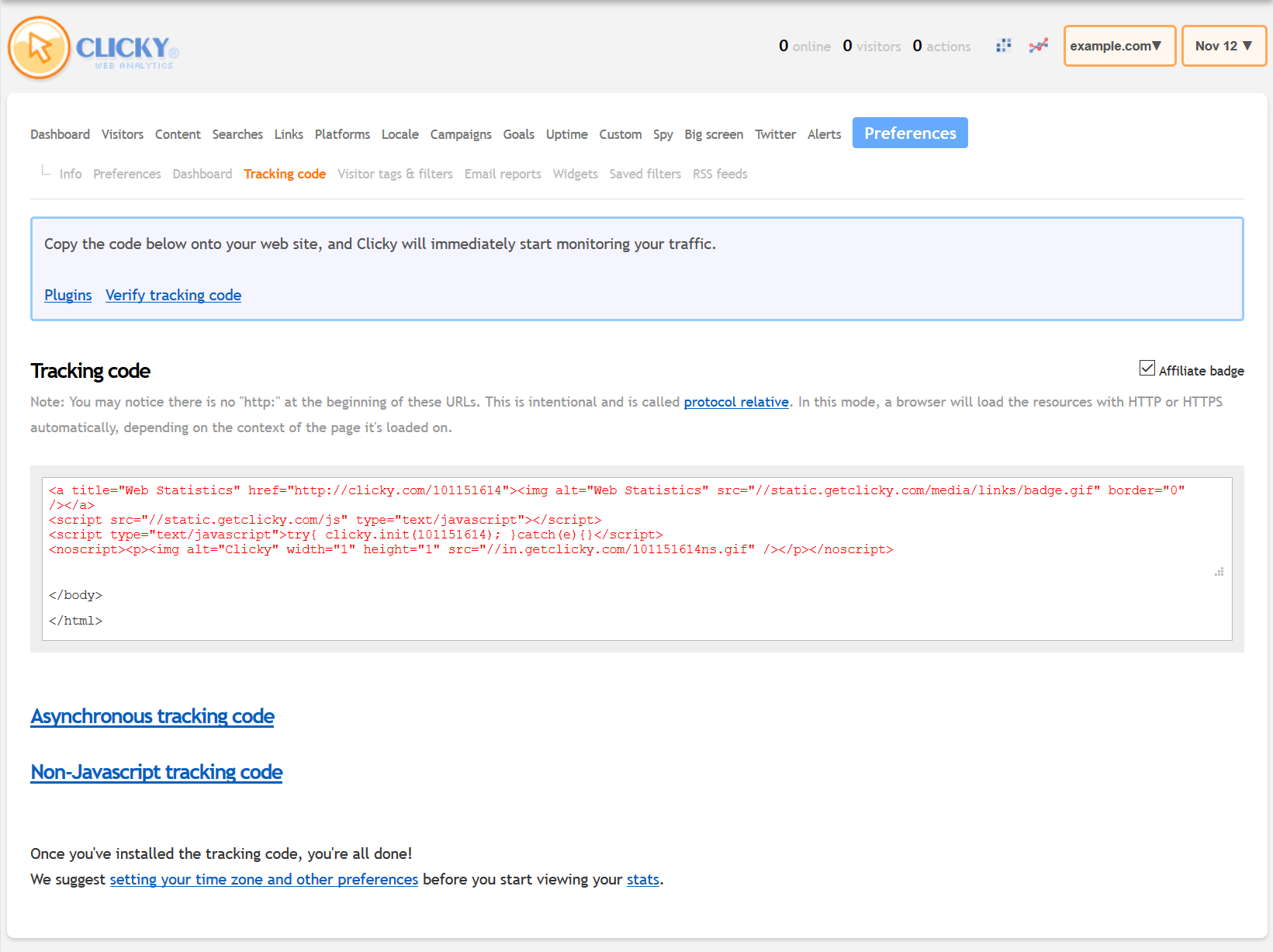Open the Plugins link
The width and height of the screenshot is (1273, 952).
[x=67, y=295]
